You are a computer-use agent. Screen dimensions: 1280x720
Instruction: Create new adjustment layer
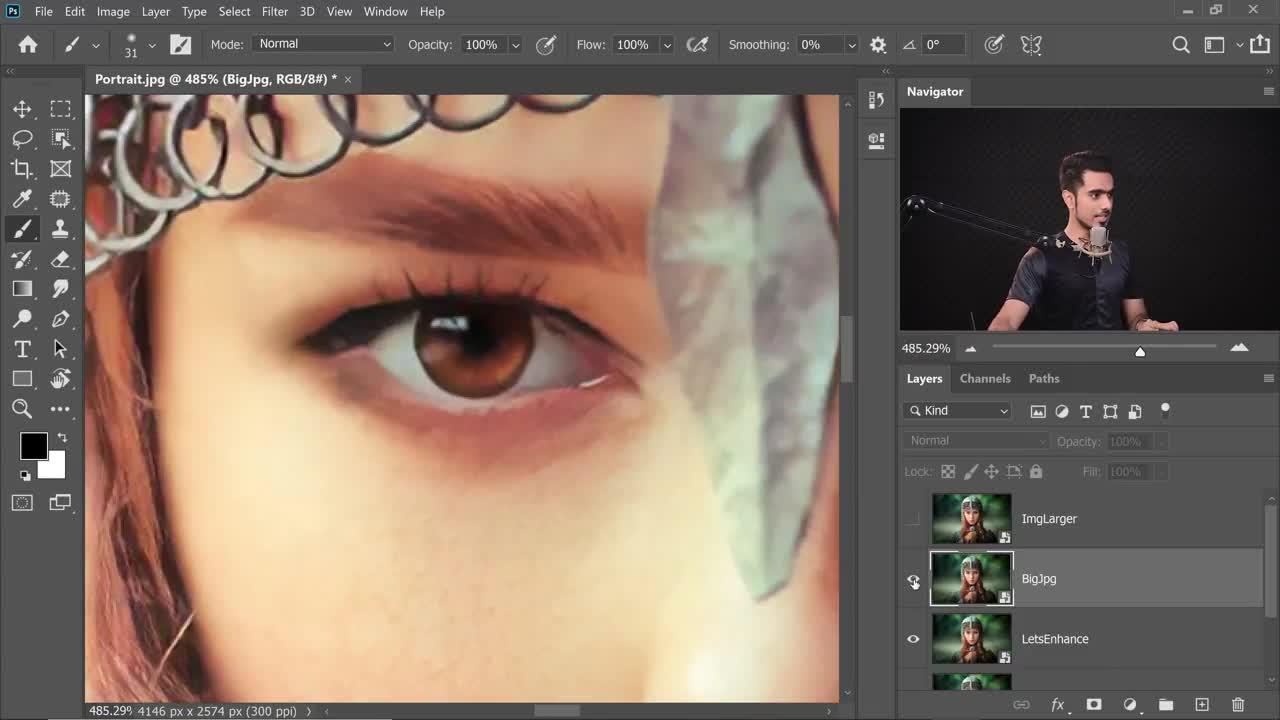click(x=1130, y=705)
